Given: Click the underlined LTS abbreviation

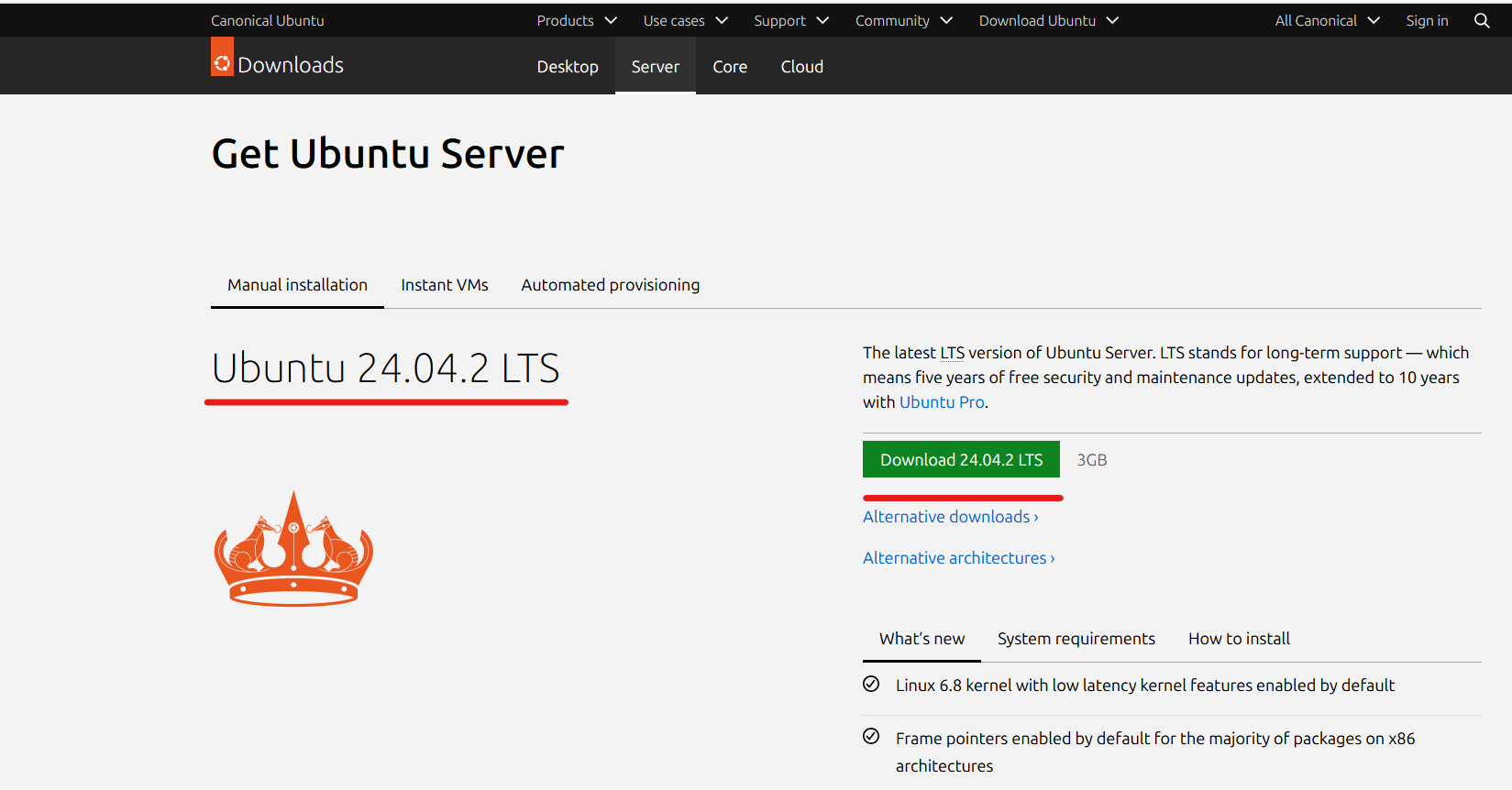Looking at the screenshot, I should coord(953,353).
